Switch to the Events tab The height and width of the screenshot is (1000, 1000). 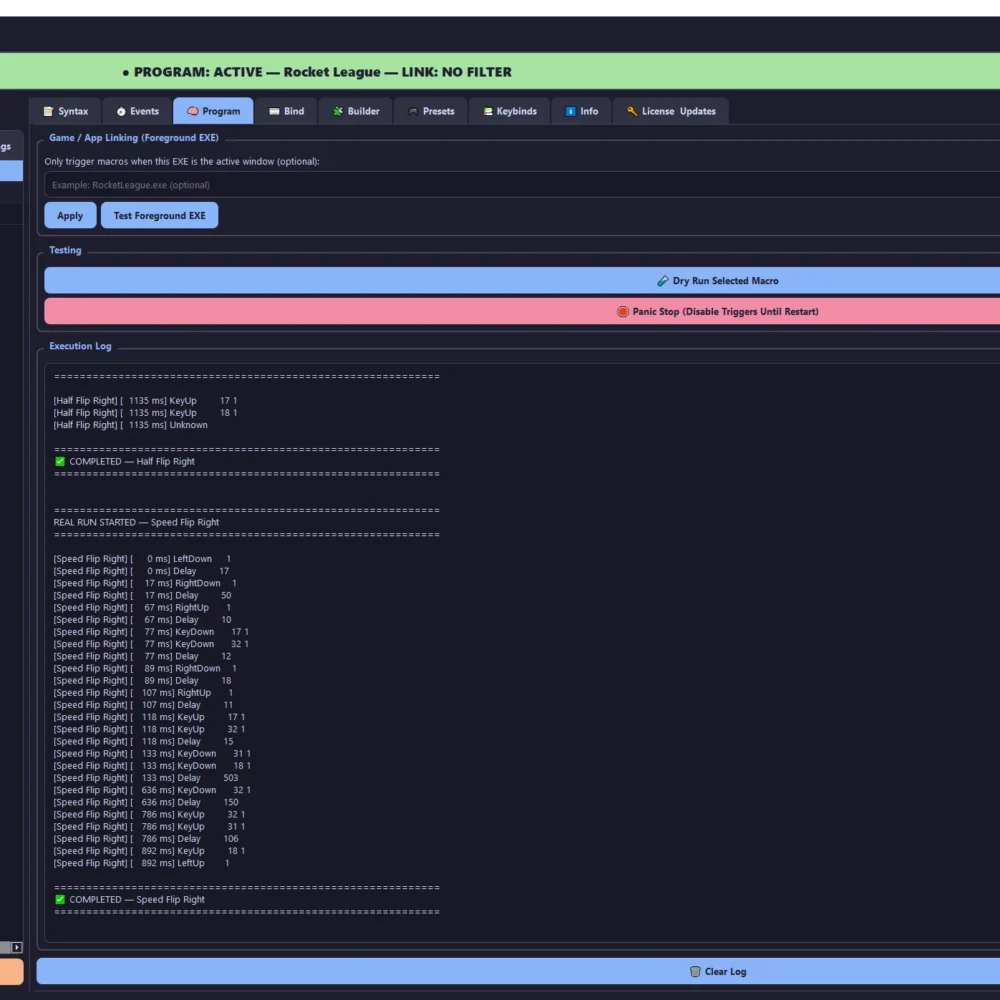136,111
